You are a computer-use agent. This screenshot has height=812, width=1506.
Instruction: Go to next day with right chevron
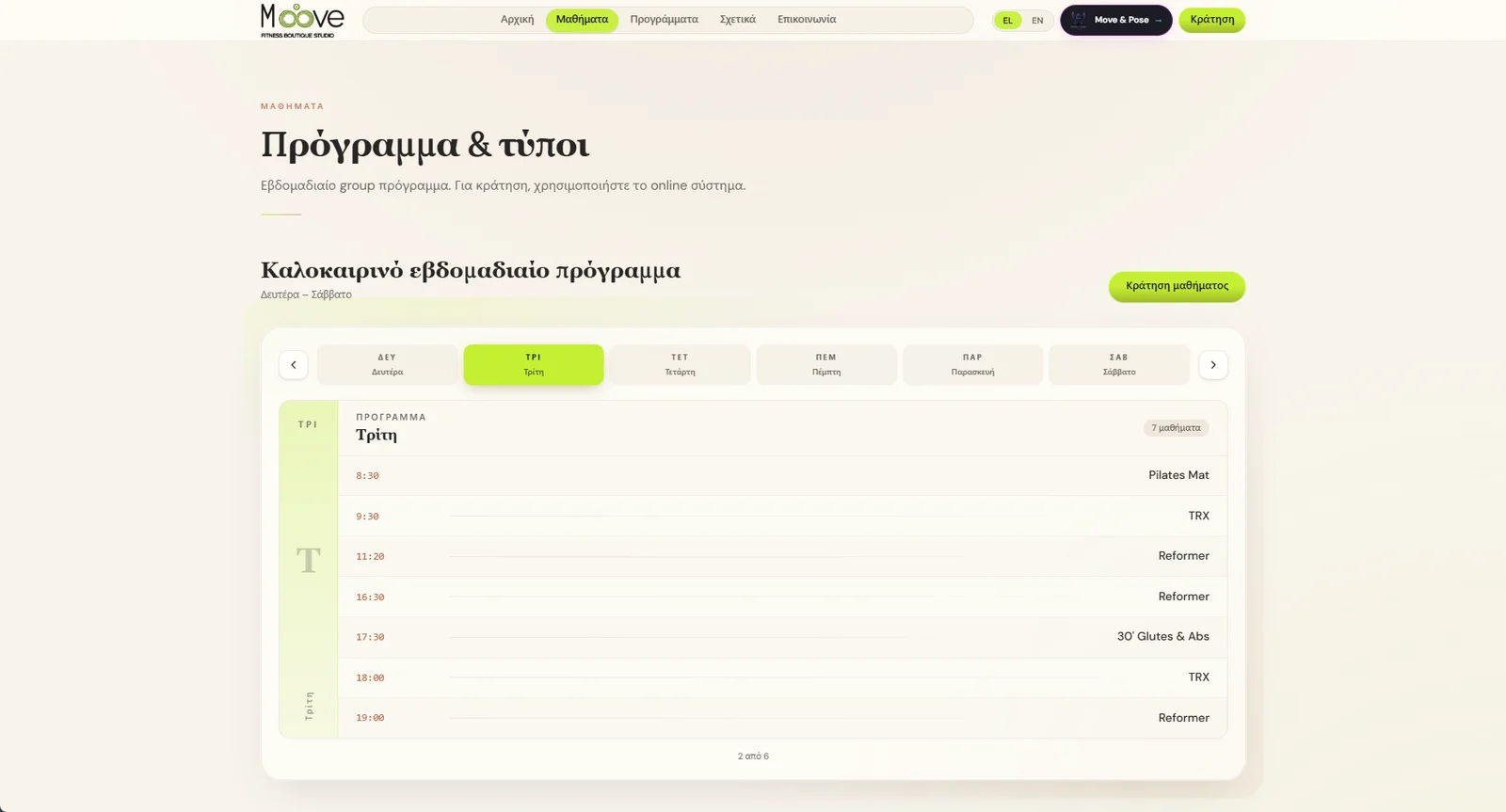1213,365
